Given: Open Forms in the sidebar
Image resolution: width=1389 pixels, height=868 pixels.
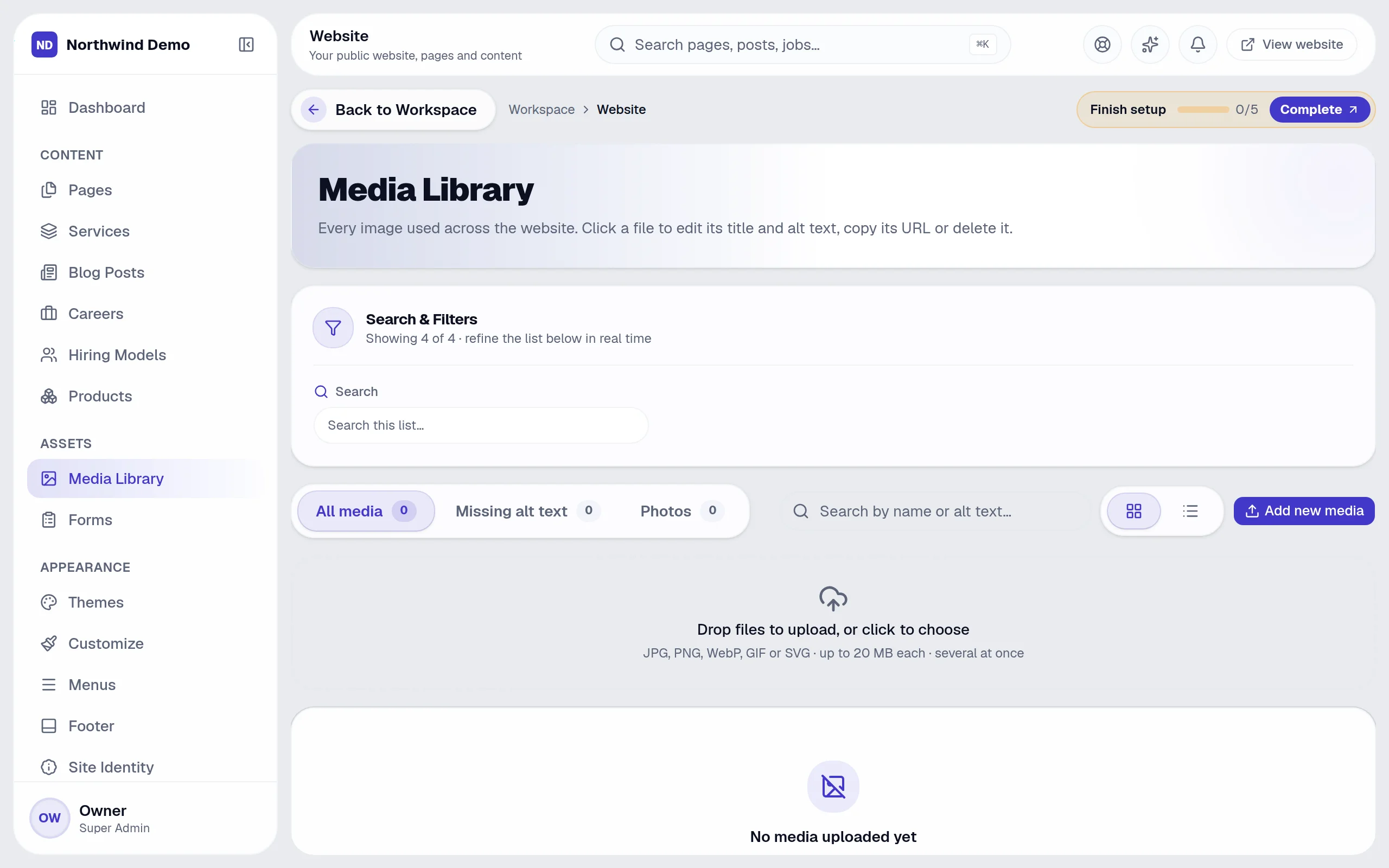Looking at the screenshot, I should click(x=145, y=520).
